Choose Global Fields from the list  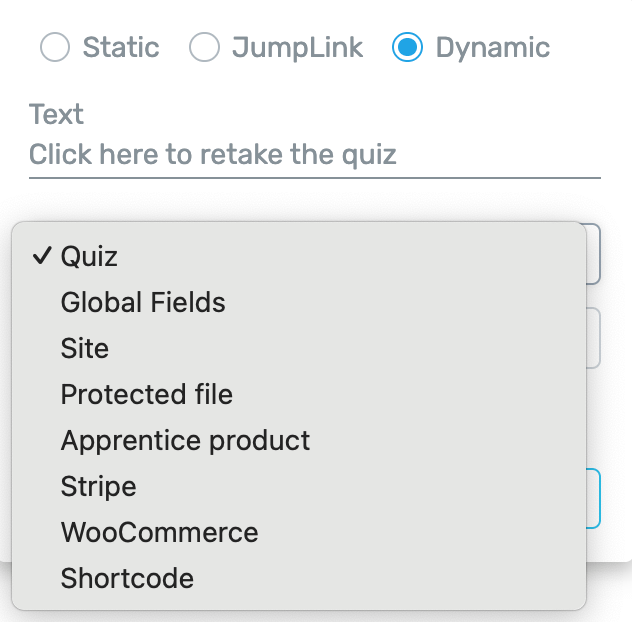click(x=143, y=303)
